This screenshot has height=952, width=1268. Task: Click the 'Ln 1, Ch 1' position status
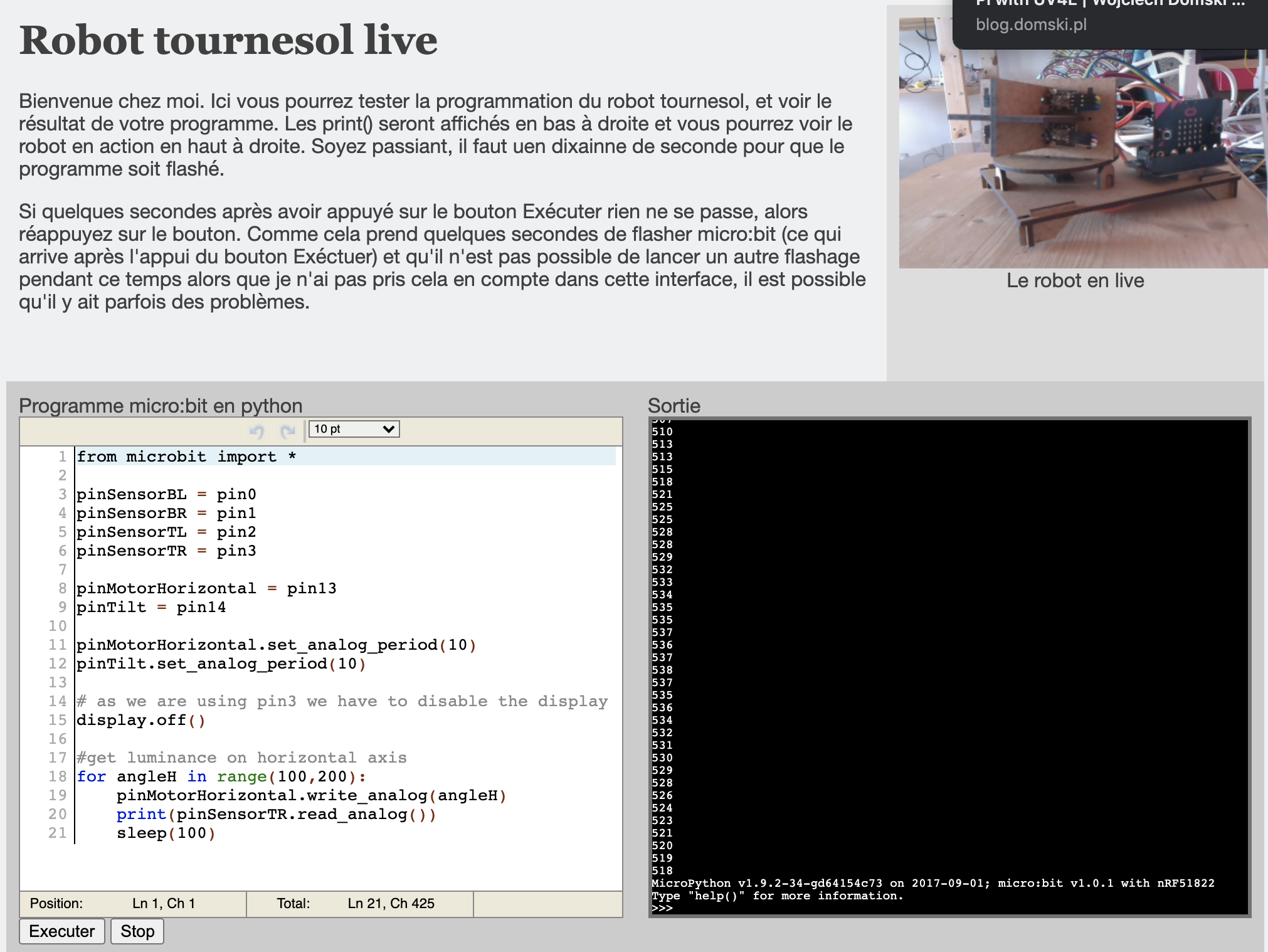(x=164, y=903)
